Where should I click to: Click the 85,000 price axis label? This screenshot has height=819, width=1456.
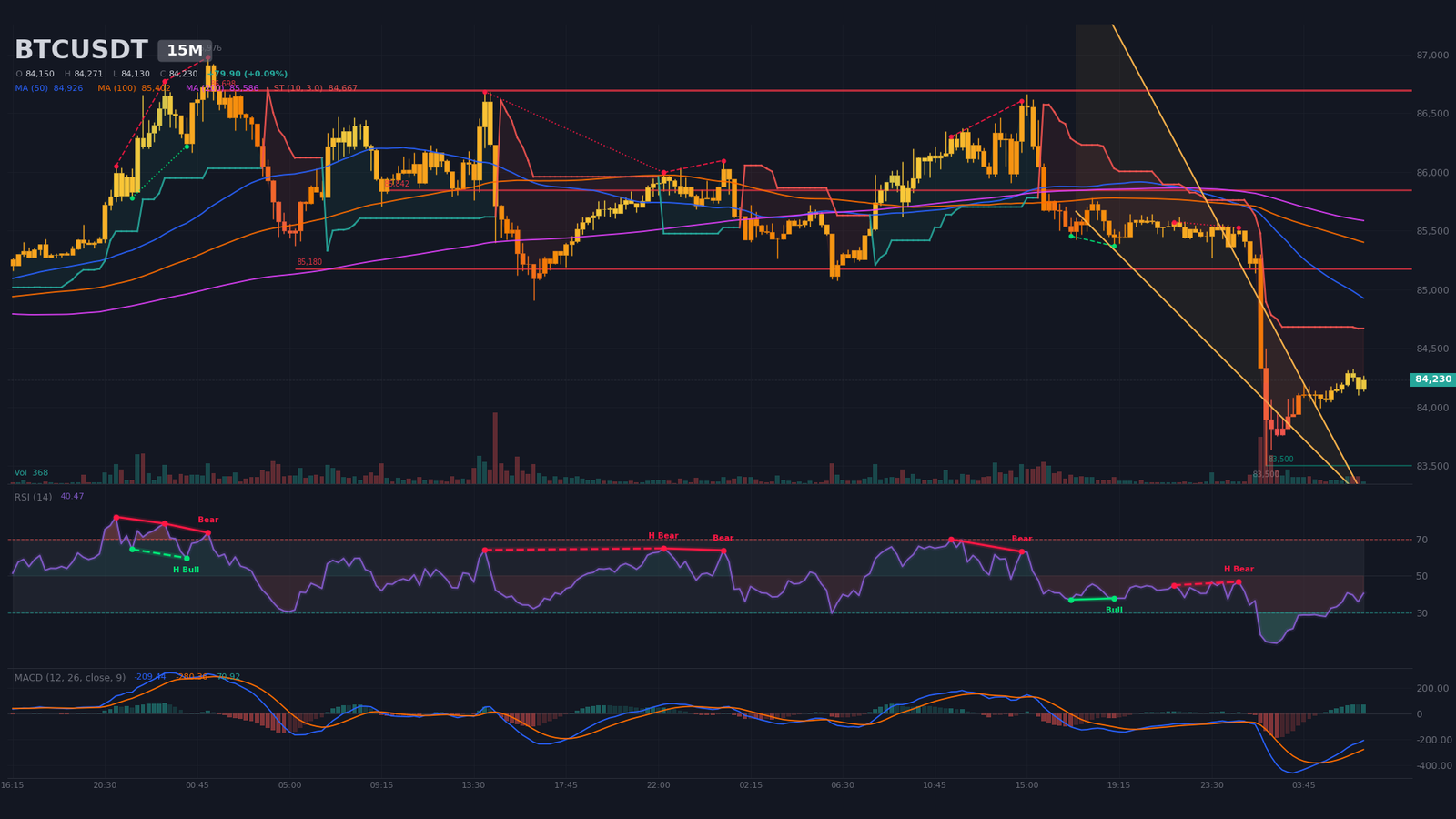click(x=1432, y=290)
